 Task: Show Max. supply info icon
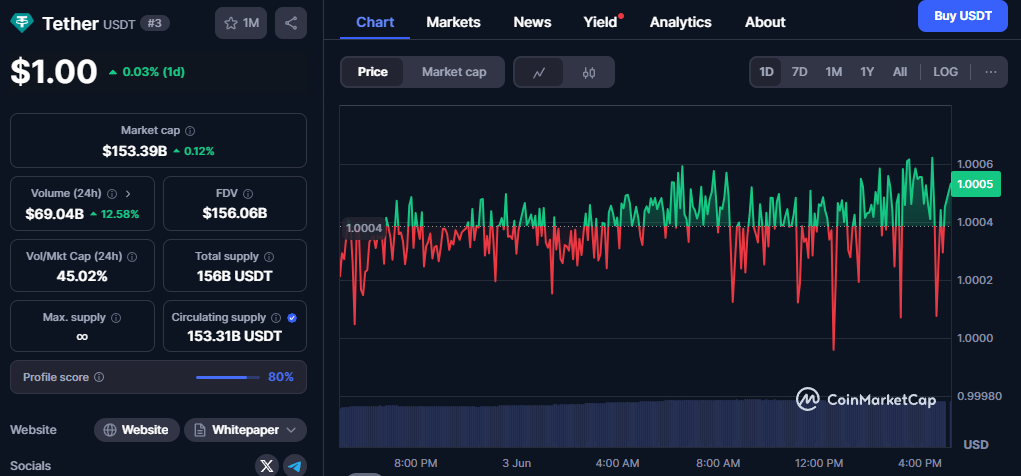[116, 318]
